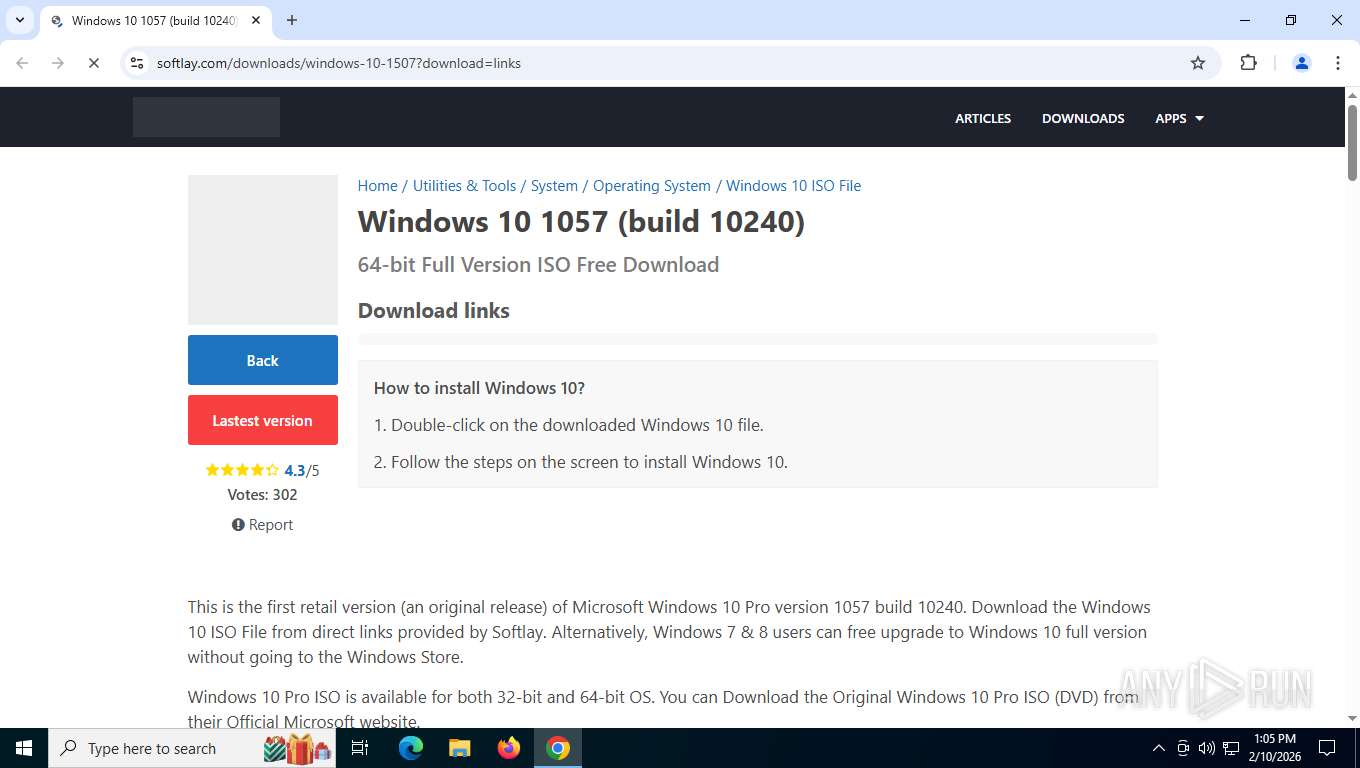Bookmark this page with the star icon
The width and height of the screenshot is (1360, 768).
click(1198, 63)
